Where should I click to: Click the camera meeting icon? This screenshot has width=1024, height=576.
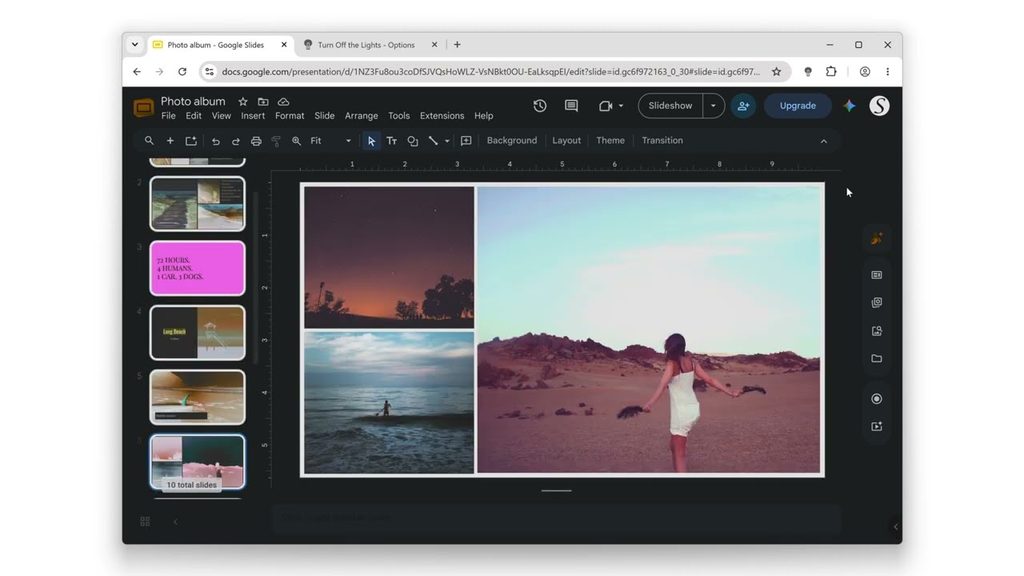point(605,106)
